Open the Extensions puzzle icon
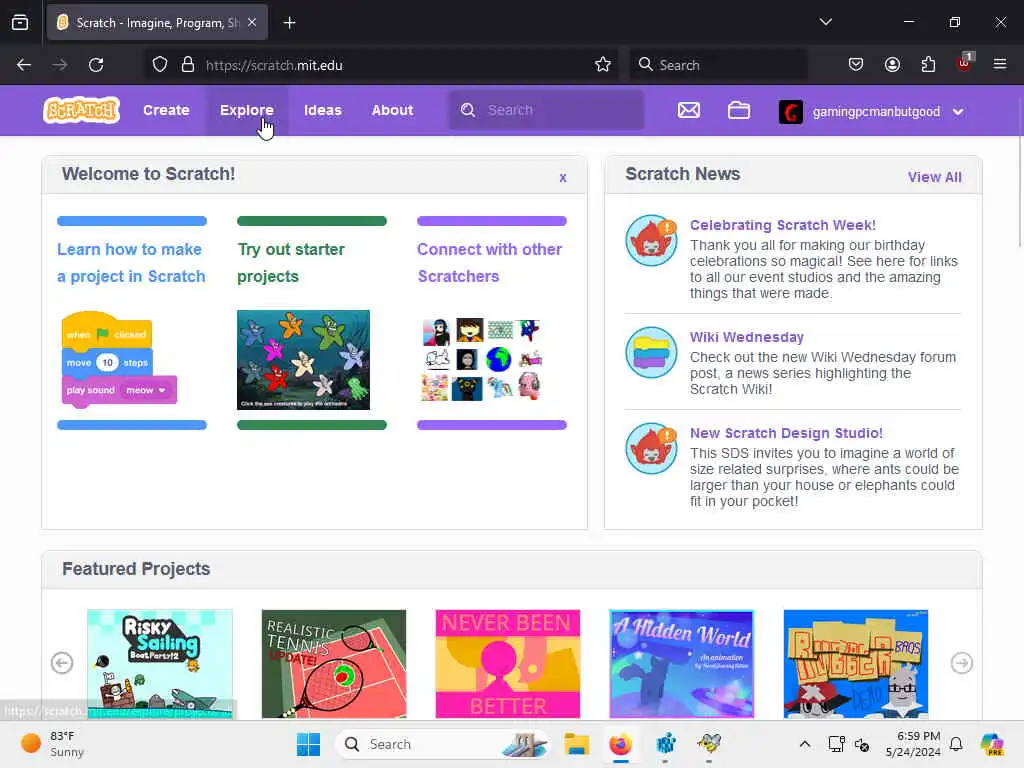1024x768 pixels. pos(928,65)
